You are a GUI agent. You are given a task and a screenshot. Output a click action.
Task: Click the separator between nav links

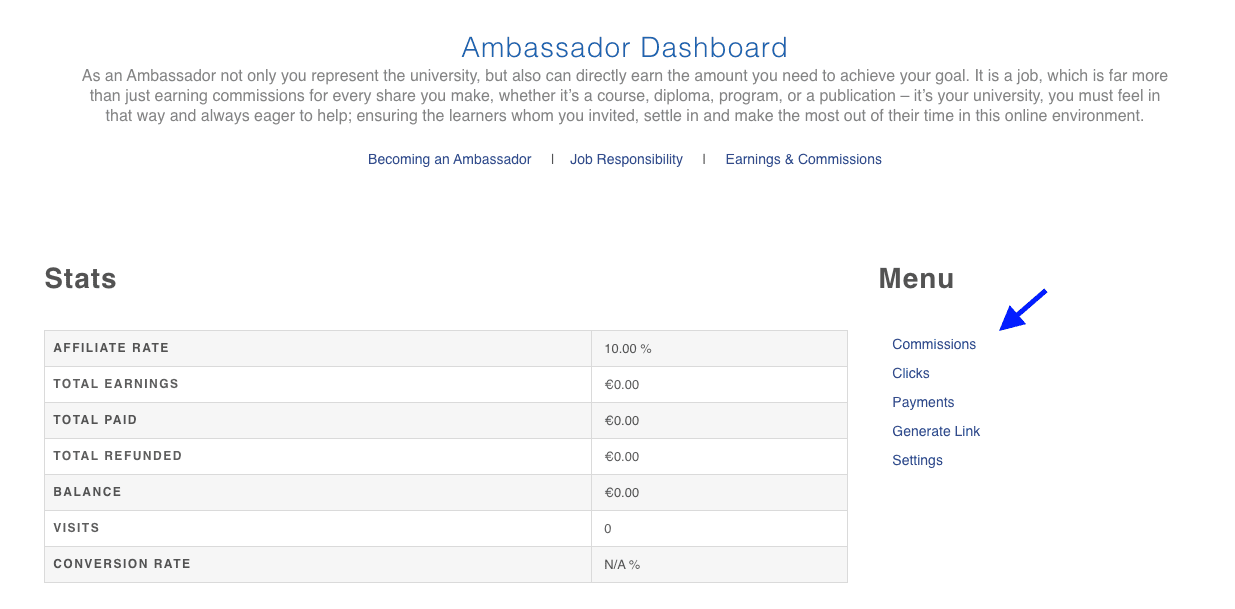click(552, 159)
